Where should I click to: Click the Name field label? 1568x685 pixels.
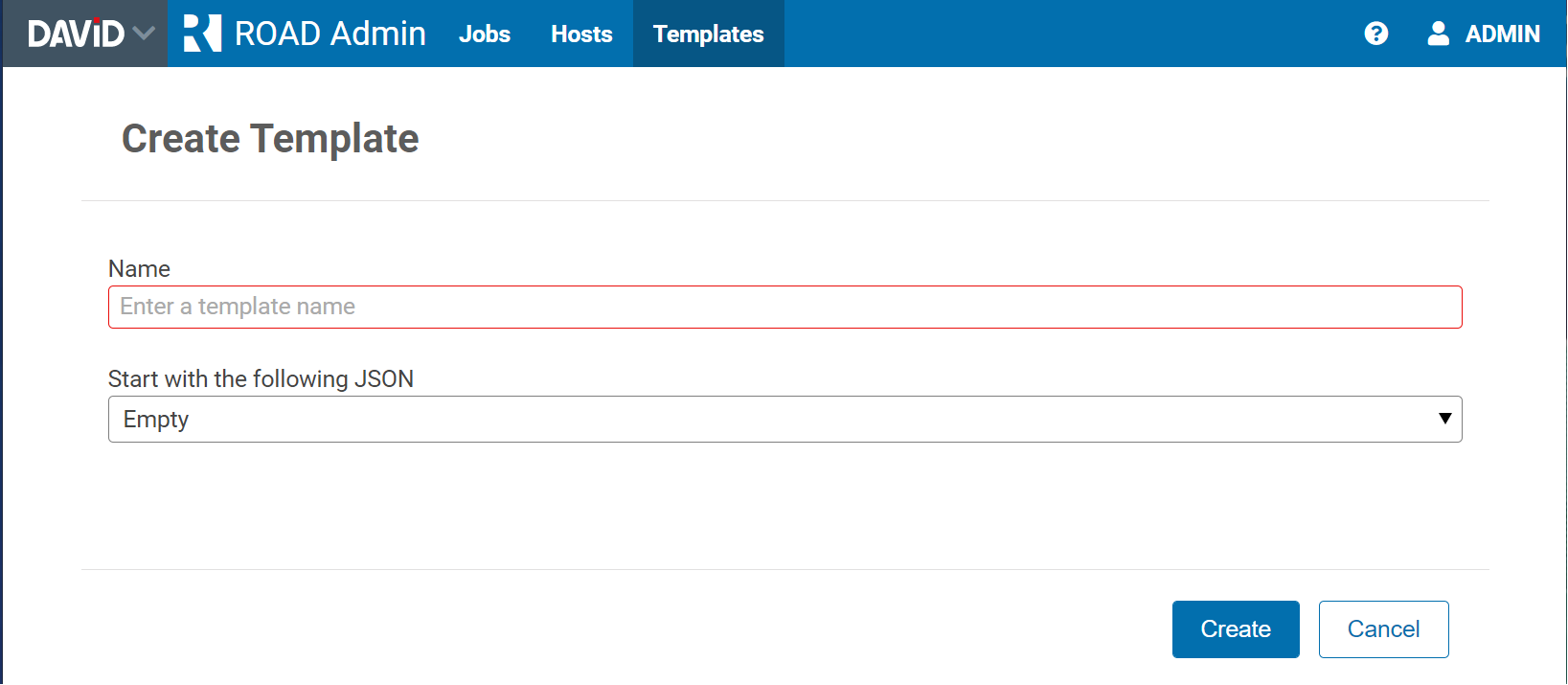coord(139,269)
